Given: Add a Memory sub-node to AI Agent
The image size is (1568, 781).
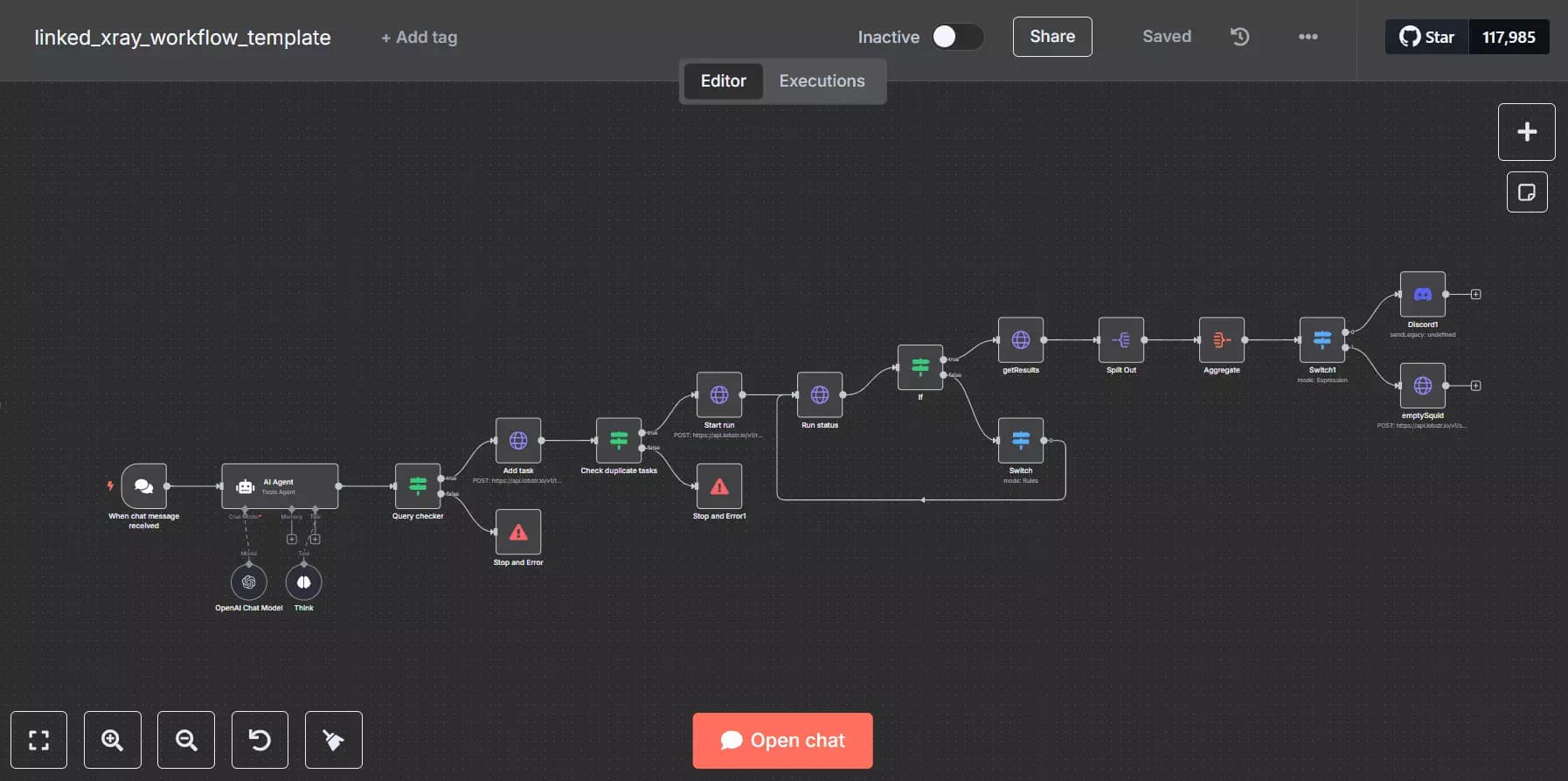Looking at the screenshot, I should [292, 540].
